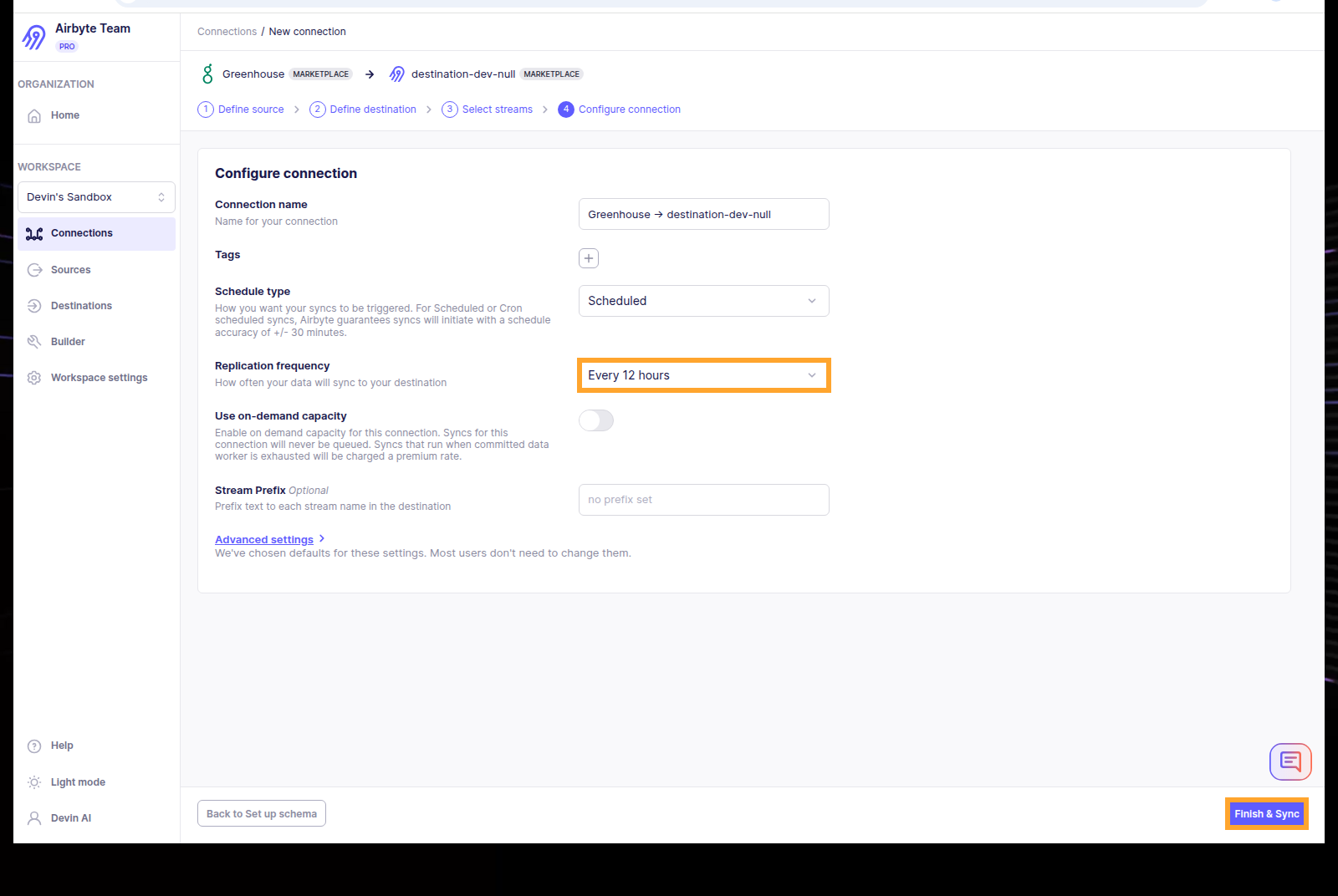Click the Sources icon in sidebar

pyautogui.click(x=34, y=270)
